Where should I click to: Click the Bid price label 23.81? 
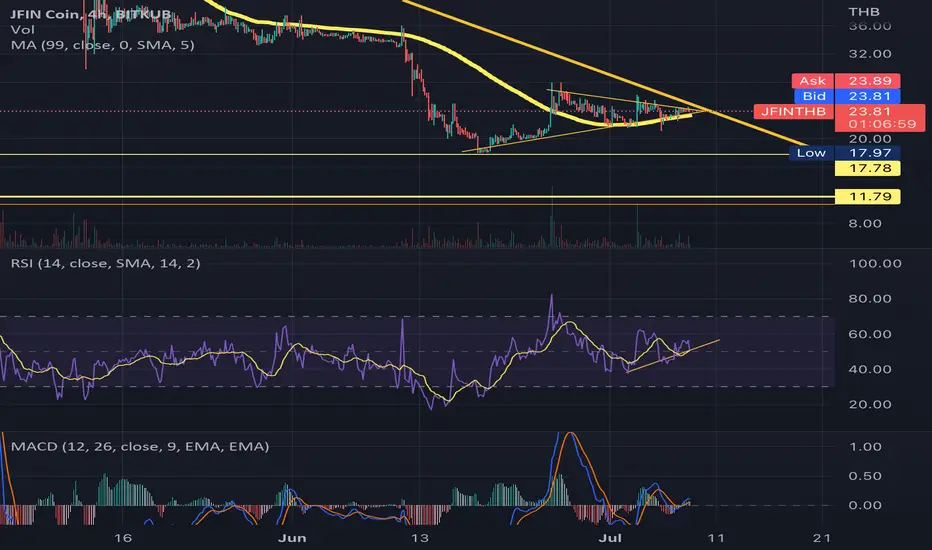pos(868,96)
